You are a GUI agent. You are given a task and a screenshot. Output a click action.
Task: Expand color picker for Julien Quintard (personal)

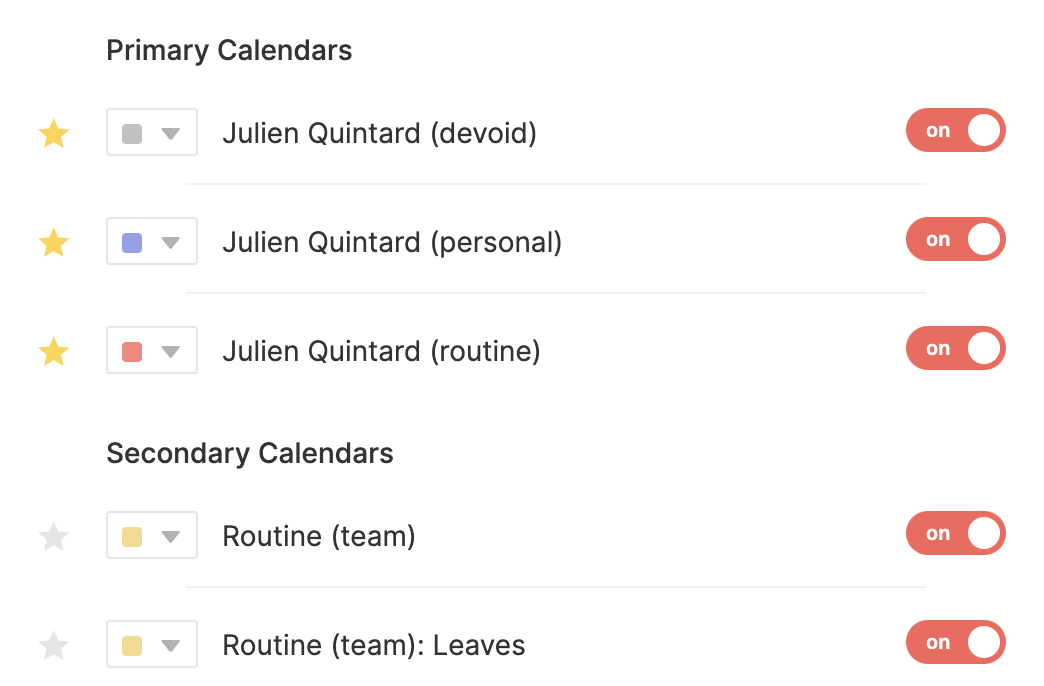pyautogui.click(x=170, y=242)
